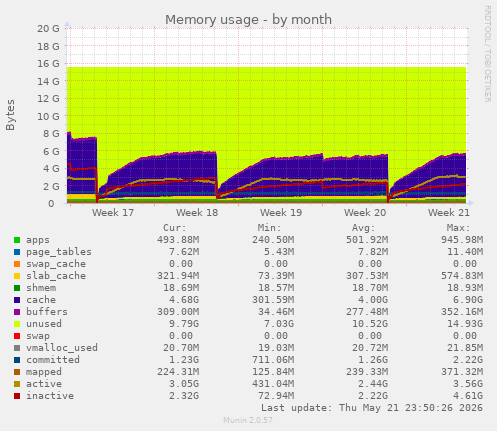
Task: Select the 'page_tables' legend label
Action: (59, 252)
